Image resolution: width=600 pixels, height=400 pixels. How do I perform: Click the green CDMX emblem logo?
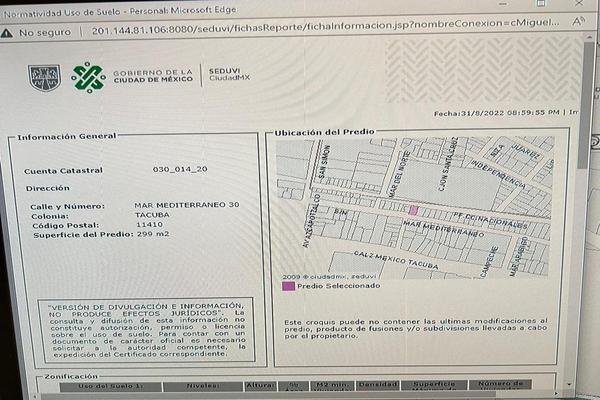point(88,77)
